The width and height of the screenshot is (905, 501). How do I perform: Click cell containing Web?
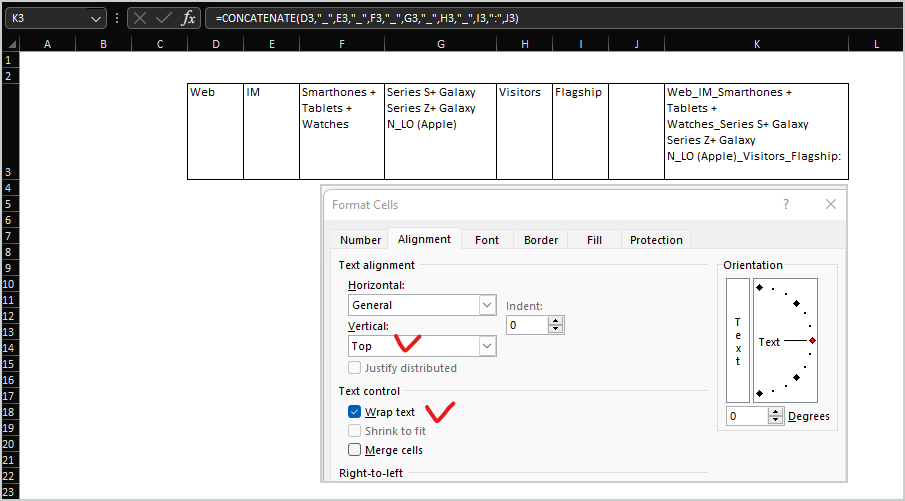tap(215, 132)
